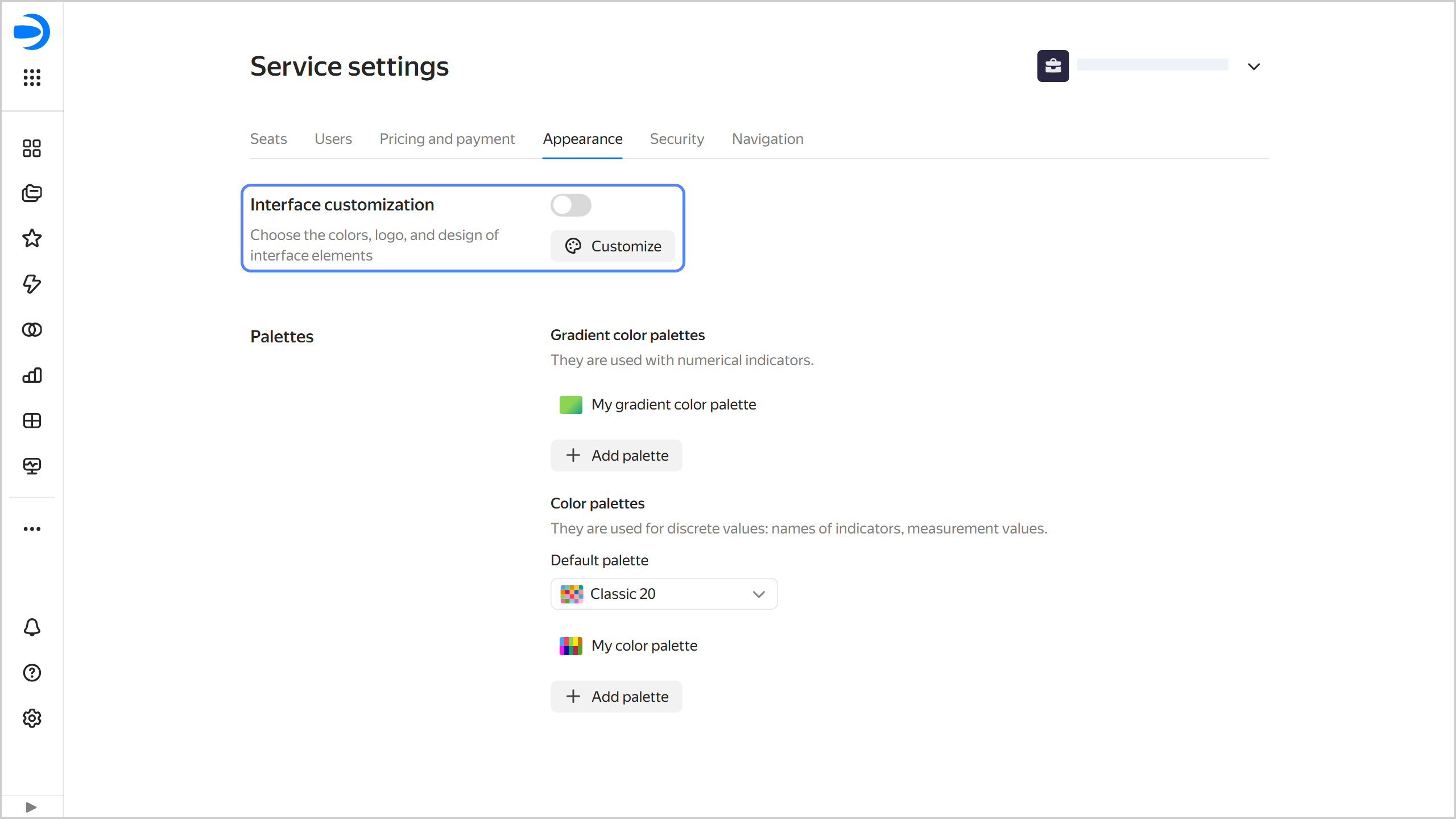Open the collections folder icon
This screenshot has height=819, width=1456.
32,193
